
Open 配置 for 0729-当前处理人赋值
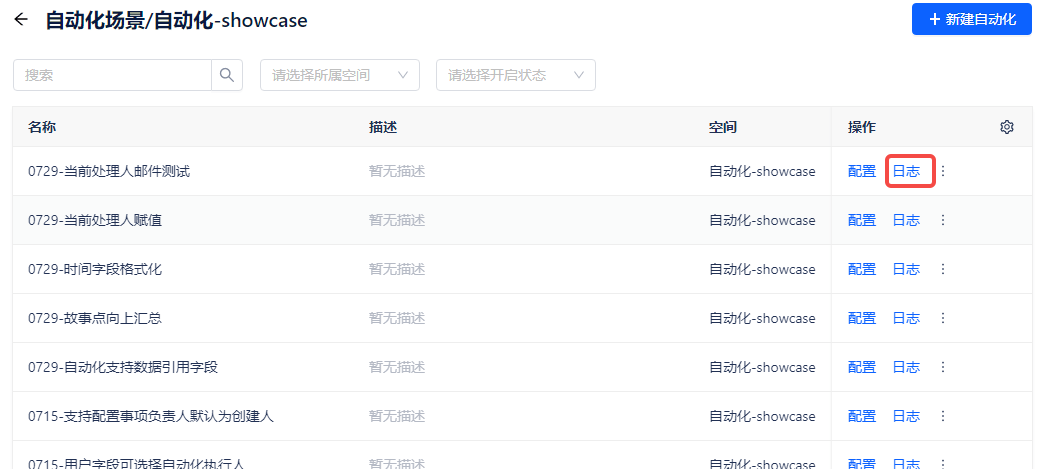pos(862,220)
